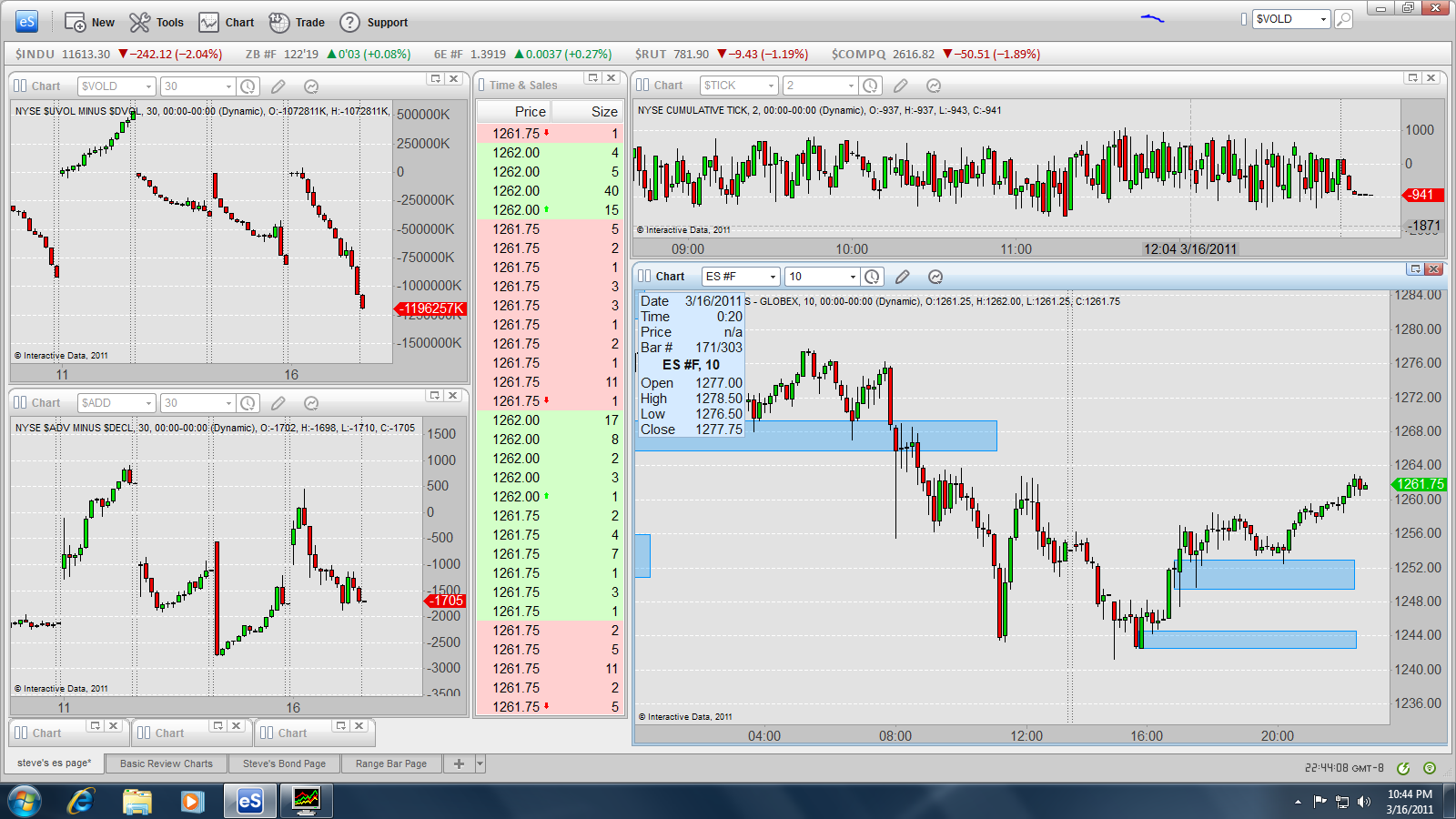Select the pencil drawing tool in $TICK chart

pos(901,86)
